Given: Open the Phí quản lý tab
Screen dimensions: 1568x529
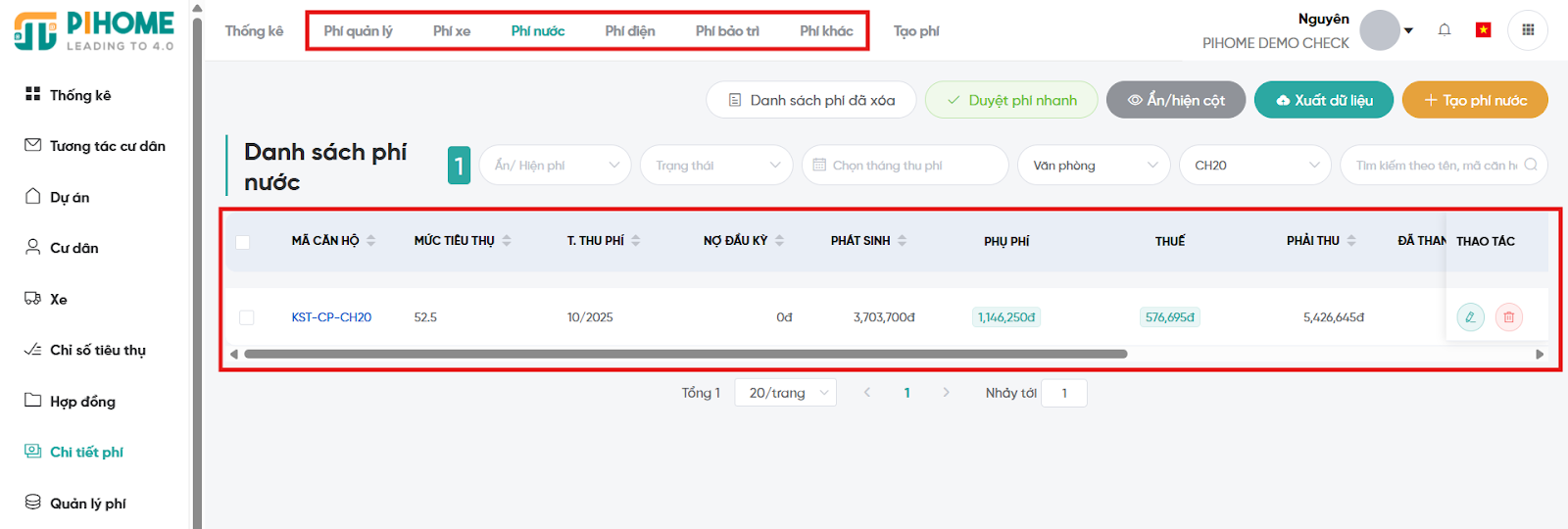Looking at the screenshot, I should (x=358, y=31).
